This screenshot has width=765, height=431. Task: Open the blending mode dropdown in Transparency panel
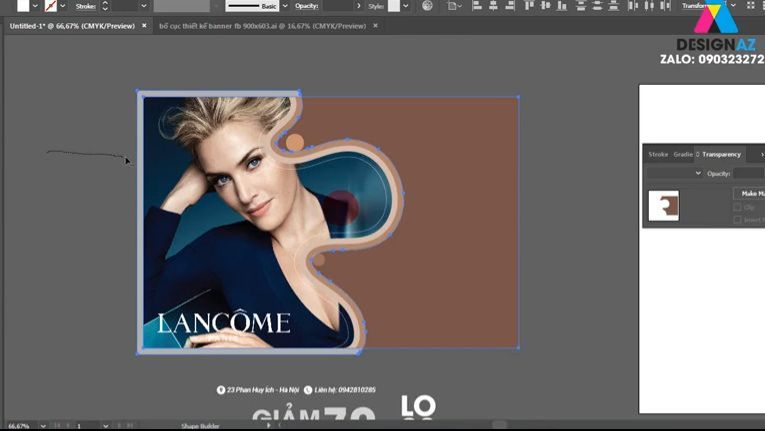pos(674,173)
